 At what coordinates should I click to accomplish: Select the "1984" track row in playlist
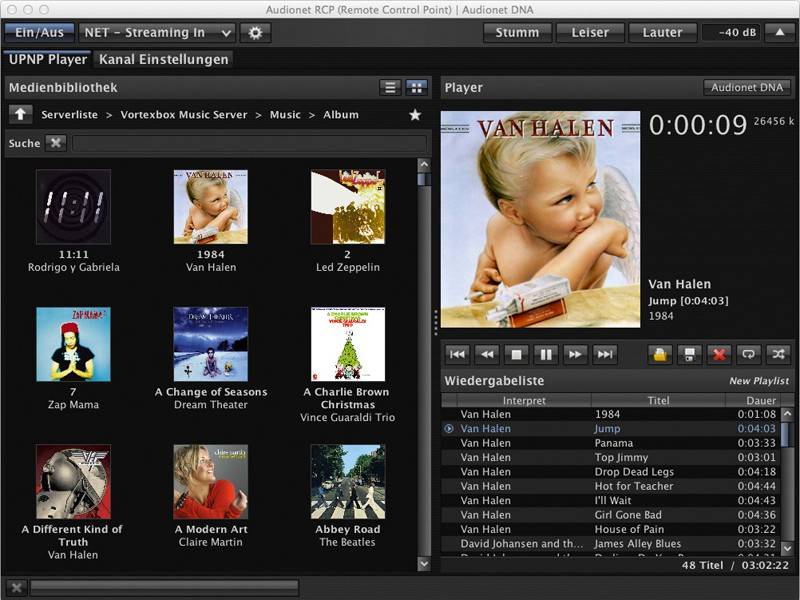[x=611, y=414]
